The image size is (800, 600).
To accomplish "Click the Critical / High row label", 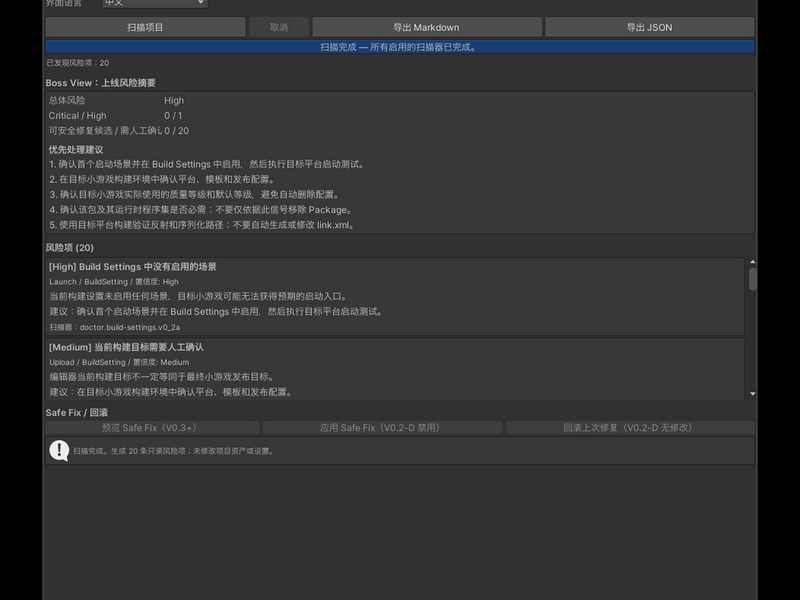I will click(78, 116).
